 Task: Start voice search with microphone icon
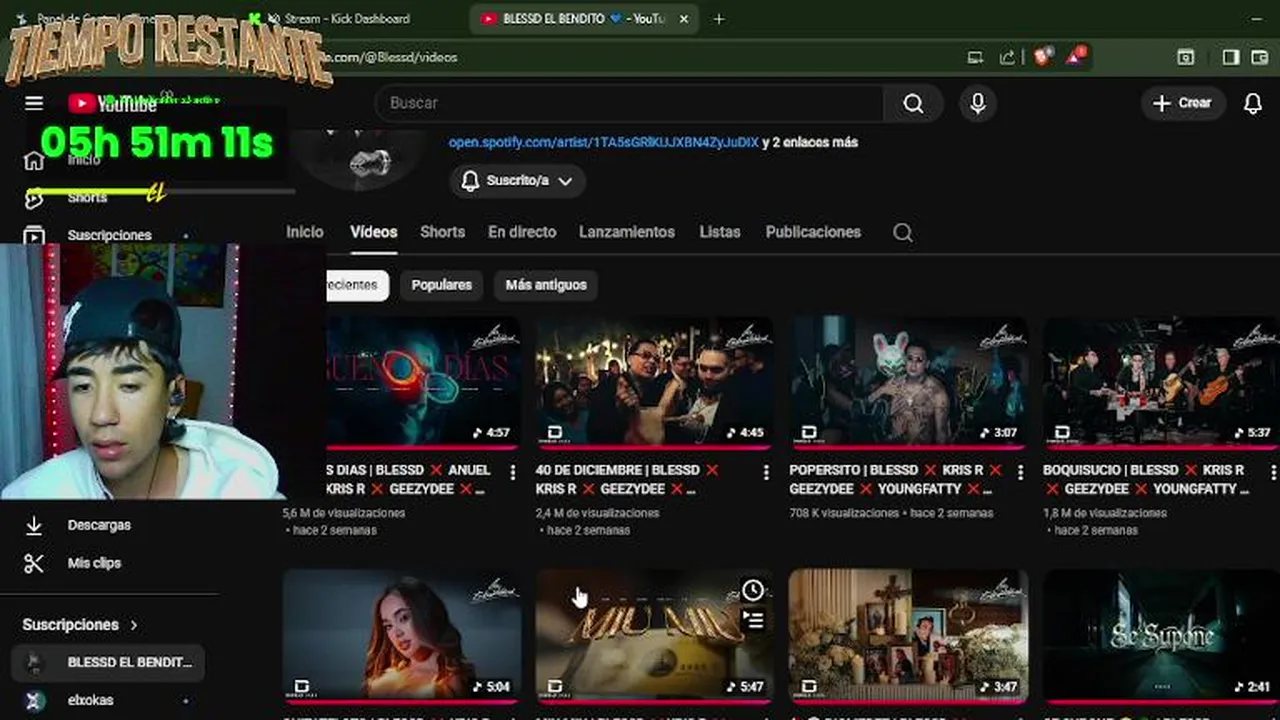(978, 103)
